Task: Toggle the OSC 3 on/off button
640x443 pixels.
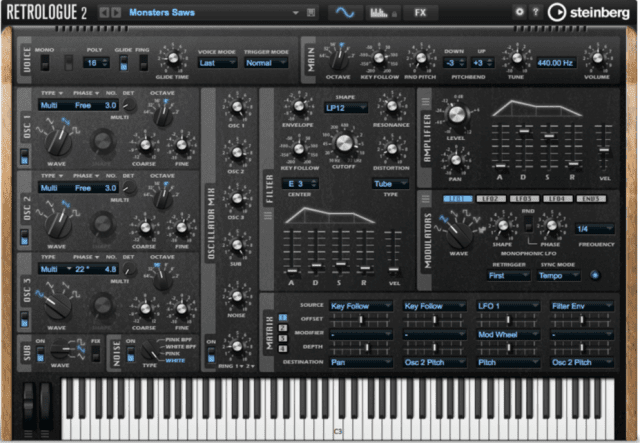Action: 24,319
